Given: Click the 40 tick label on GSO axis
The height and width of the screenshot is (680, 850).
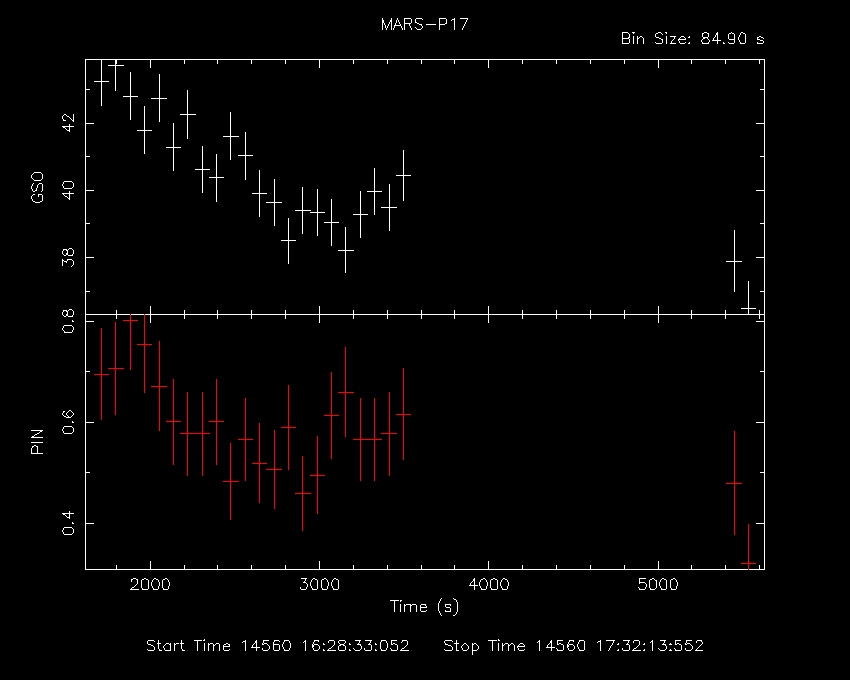Looking at the screenshot, I should (69, 190).
